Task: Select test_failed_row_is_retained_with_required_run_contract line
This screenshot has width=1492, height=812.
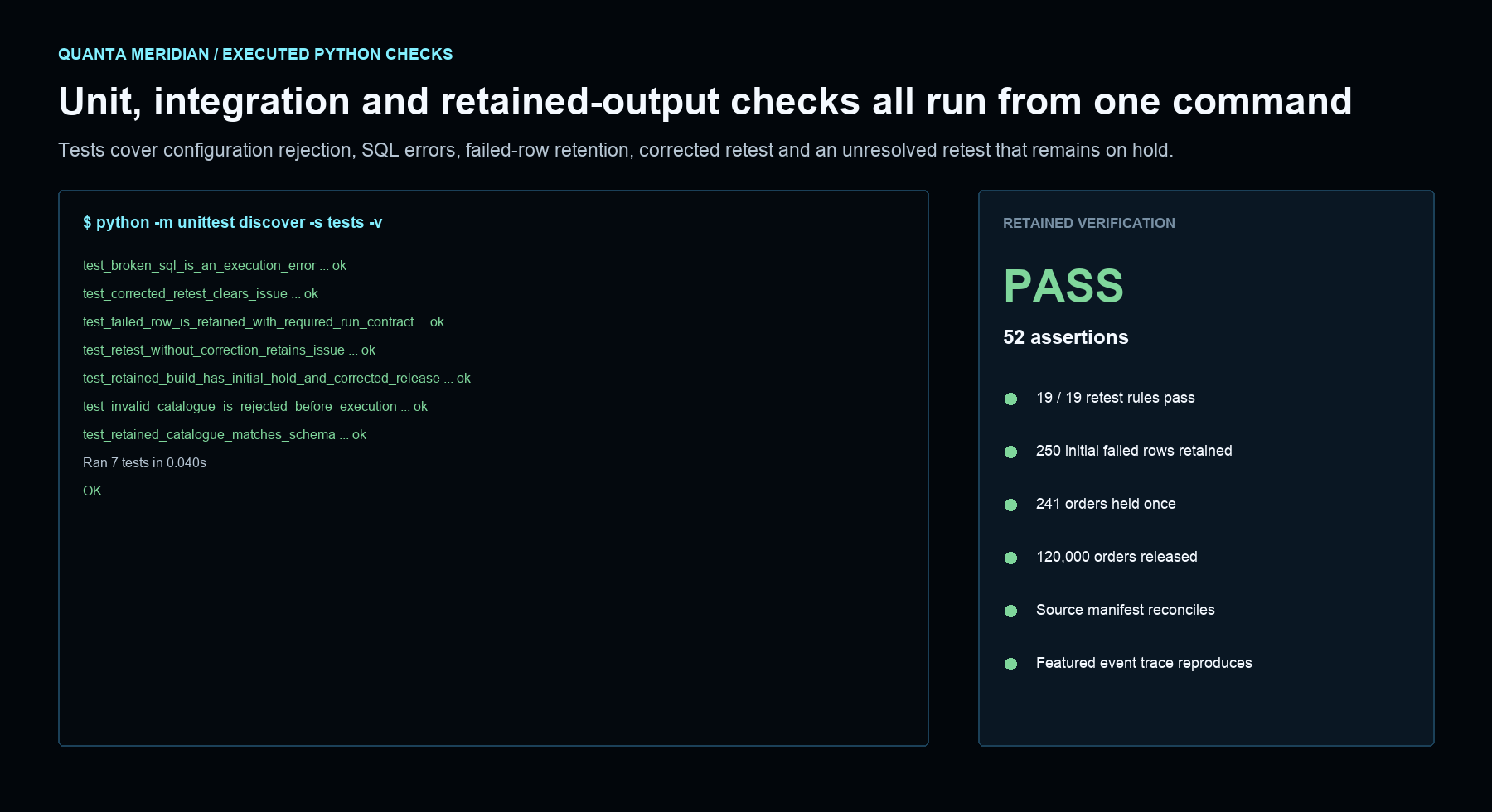Action: pyautogui.click(x=264, y=322)
